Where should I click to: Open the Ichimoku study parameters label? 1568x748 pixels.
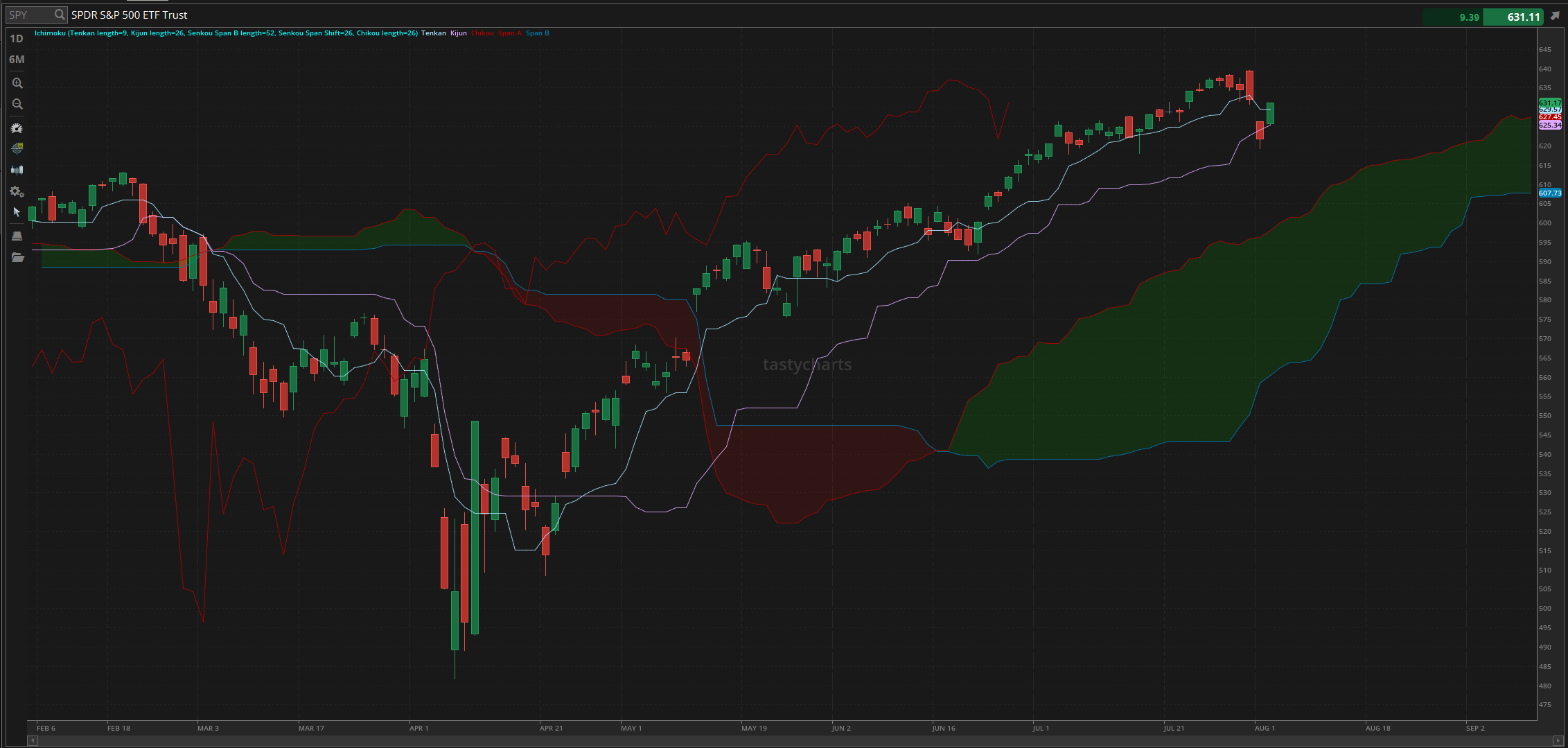click(226, 33)
